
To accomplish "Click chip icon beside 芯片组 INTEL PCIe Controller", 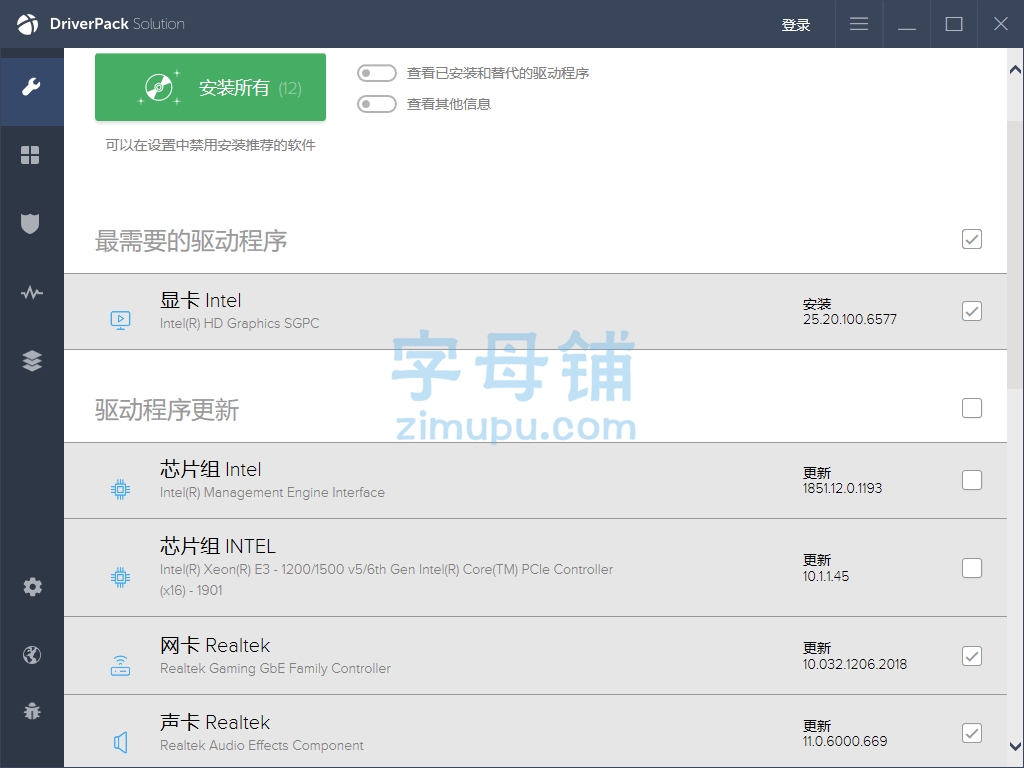I will click(x=120, y=577).
